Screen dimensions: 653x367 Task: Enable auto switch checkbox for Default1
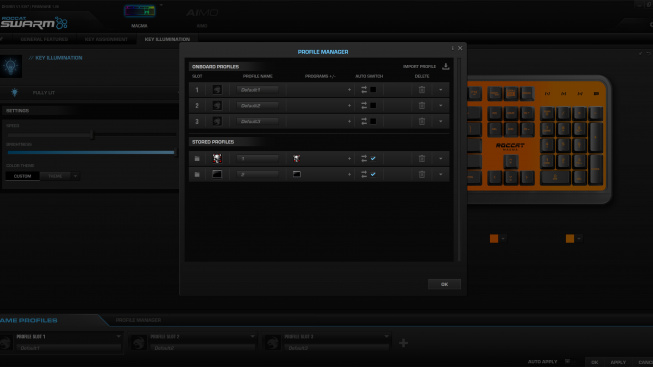373,90
